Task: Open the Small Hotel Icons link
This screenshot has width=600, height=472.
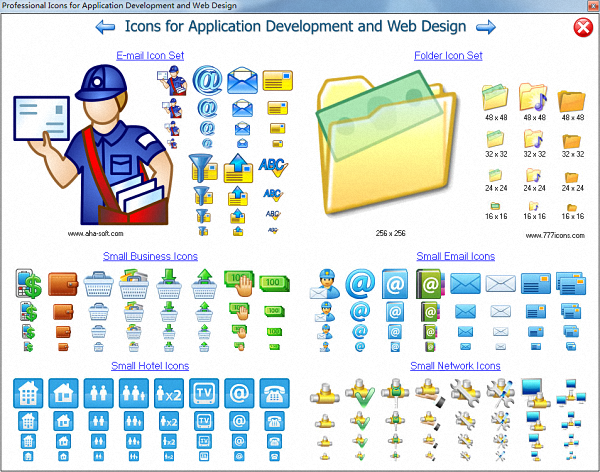Action: [x=150, y=366]
